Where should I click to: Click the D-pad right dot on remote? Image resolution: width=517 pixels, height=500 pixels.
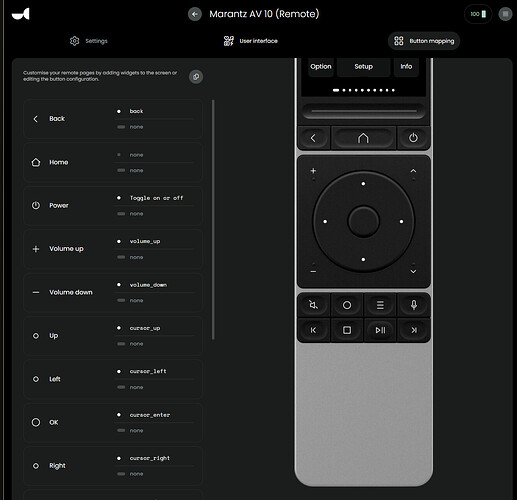pyautogui.click(x=401, y=221)
